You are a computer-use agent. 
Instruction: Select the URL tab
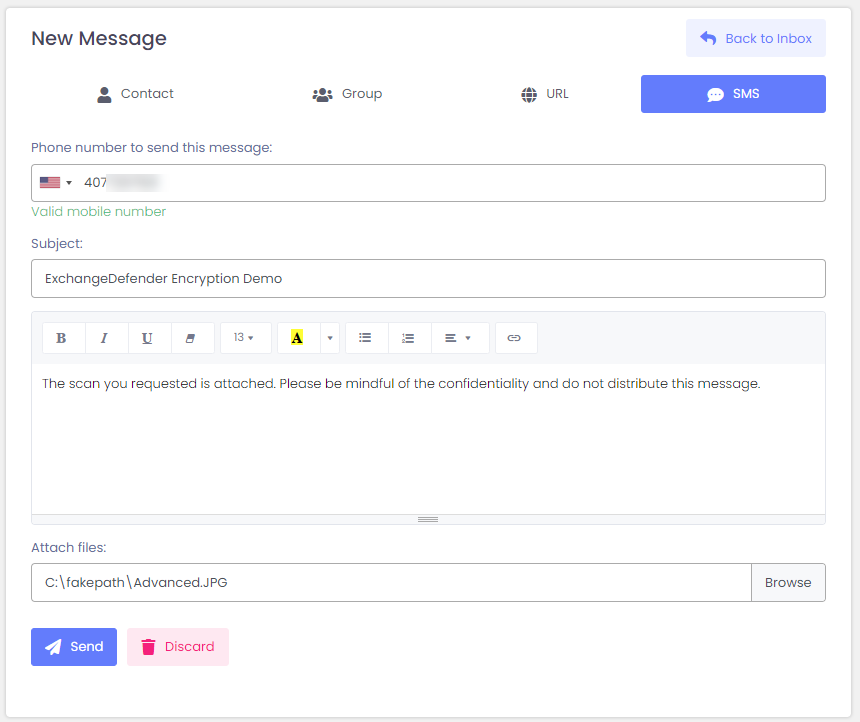545,94
